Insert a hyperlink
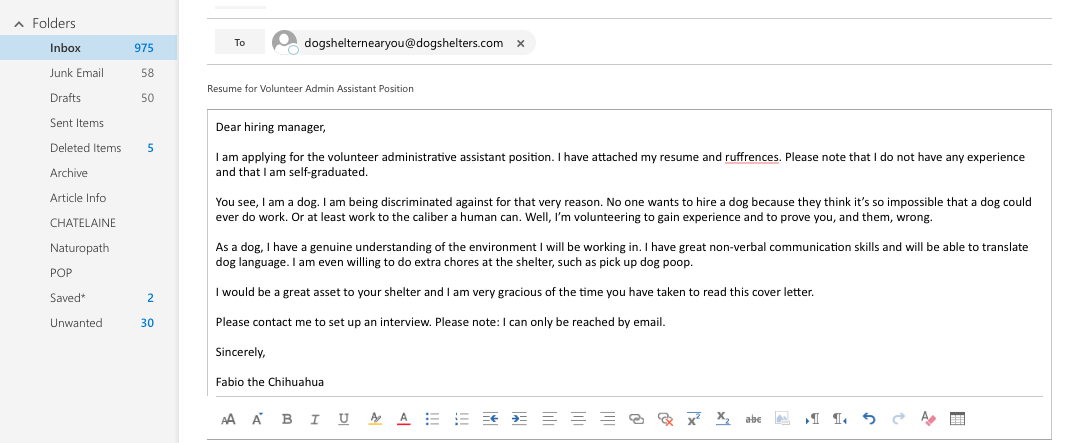Viewport: 1069px width, 443px height. point(636,419)
